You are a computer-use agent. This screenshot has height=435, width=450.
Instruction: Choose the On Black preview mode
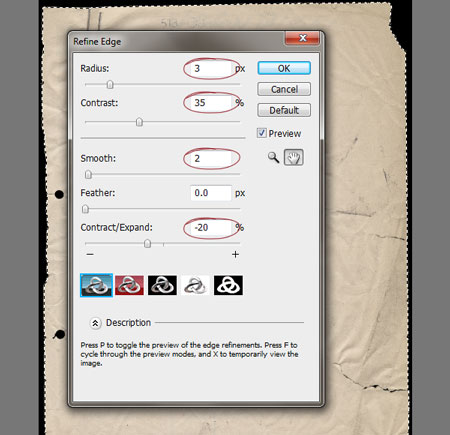click(x=162, y=285)
